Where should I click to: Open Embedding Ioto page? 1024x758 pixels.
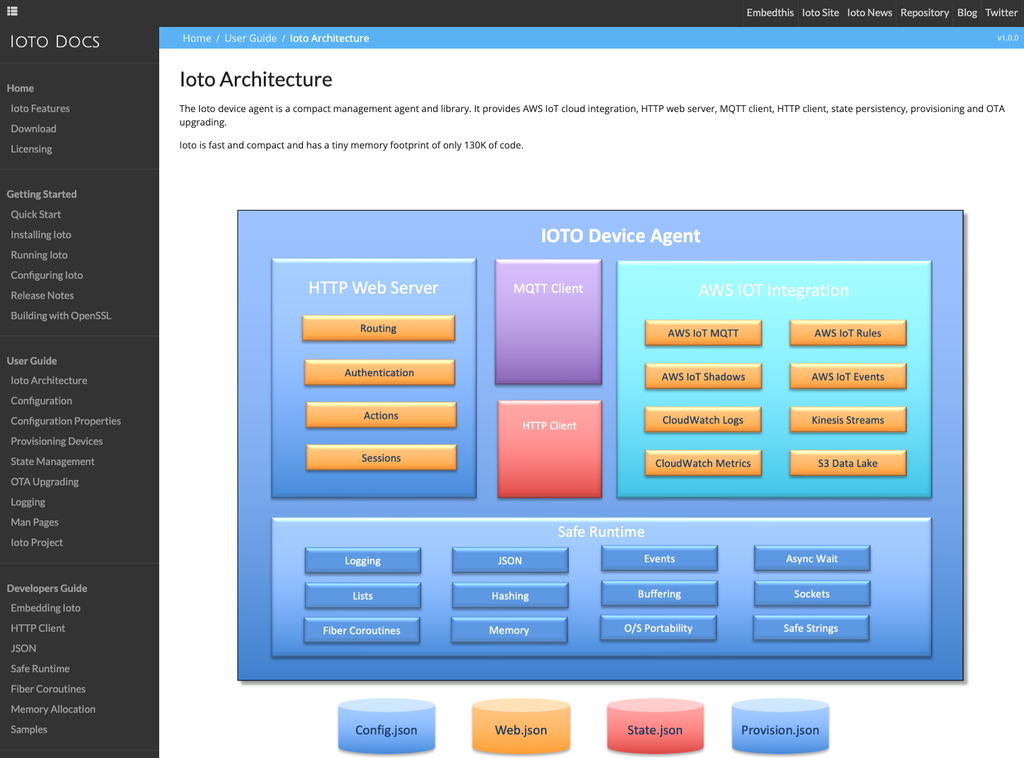click(45, 608)
